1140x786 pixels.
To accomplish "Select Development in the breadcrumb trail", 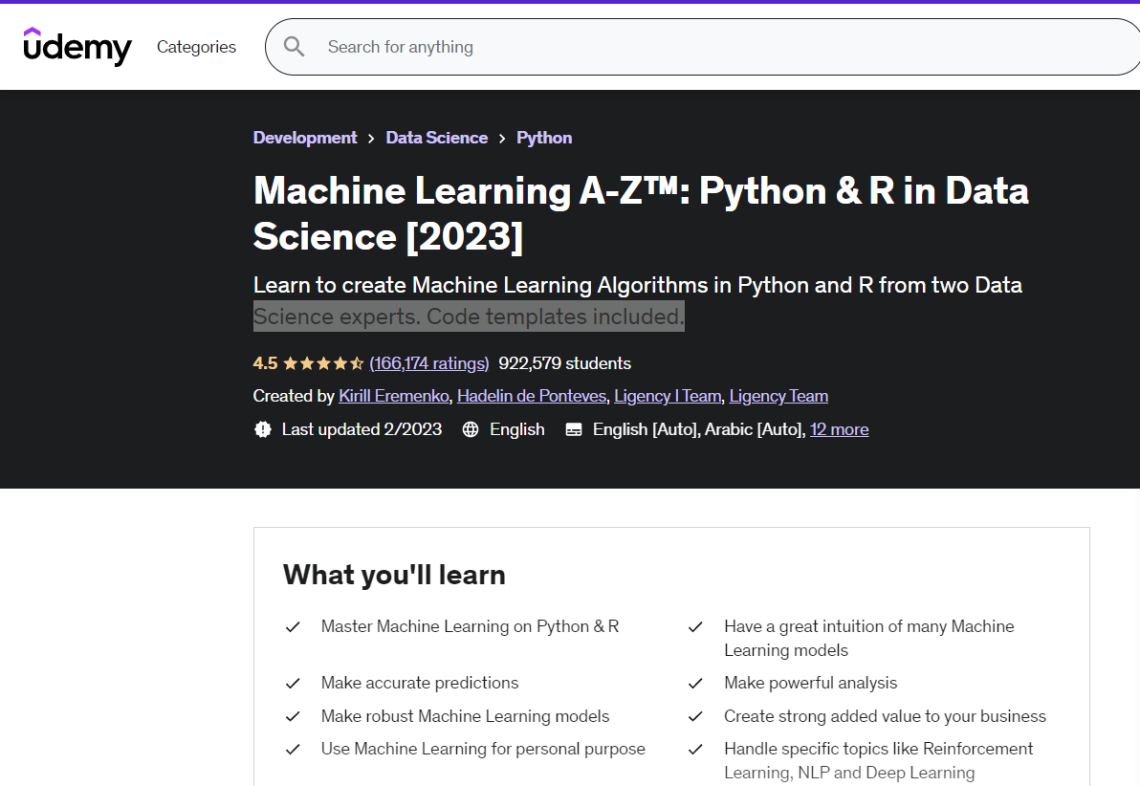I will pos(305,137).
